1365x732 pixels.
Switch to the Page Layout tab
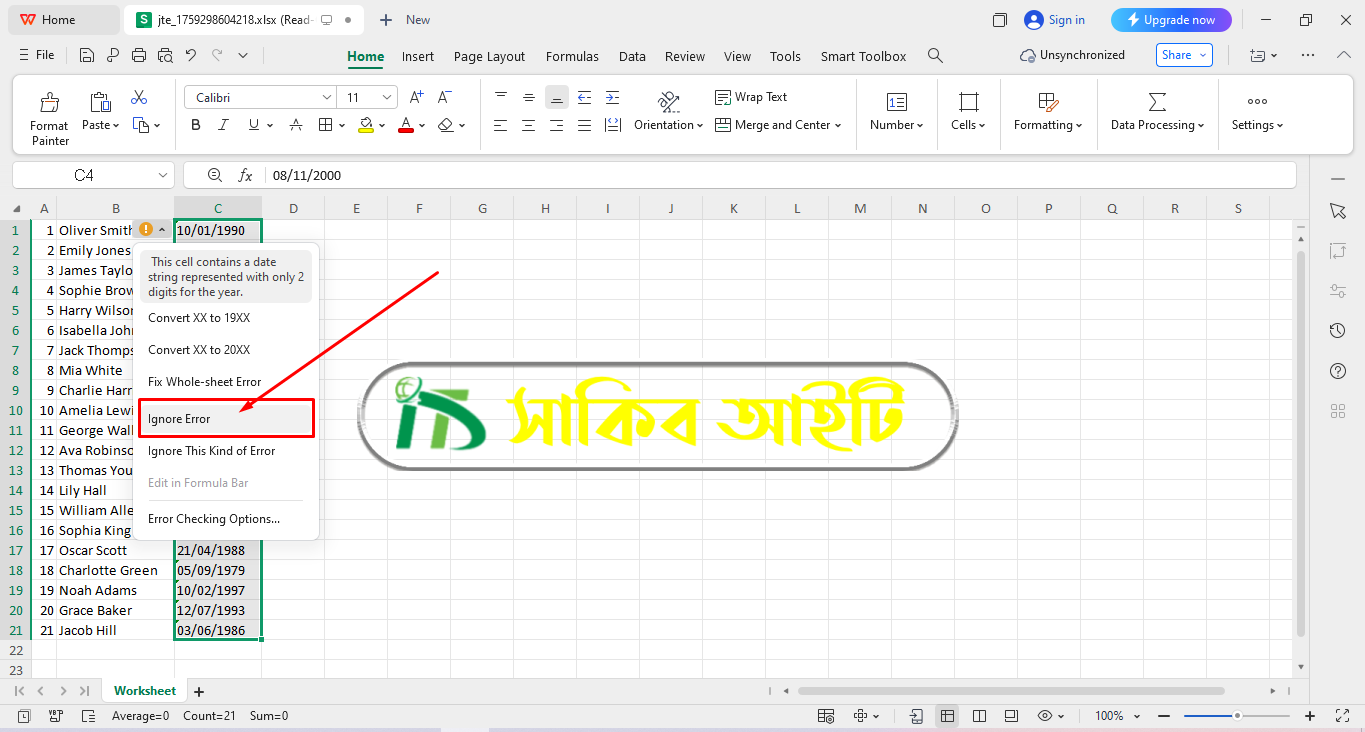[489, 57]
